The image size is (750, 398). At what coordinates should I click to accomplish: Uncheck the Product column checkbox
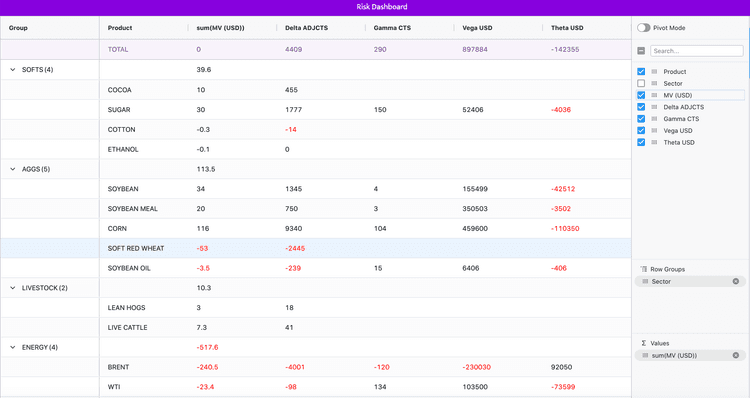(x=641, y=71)
